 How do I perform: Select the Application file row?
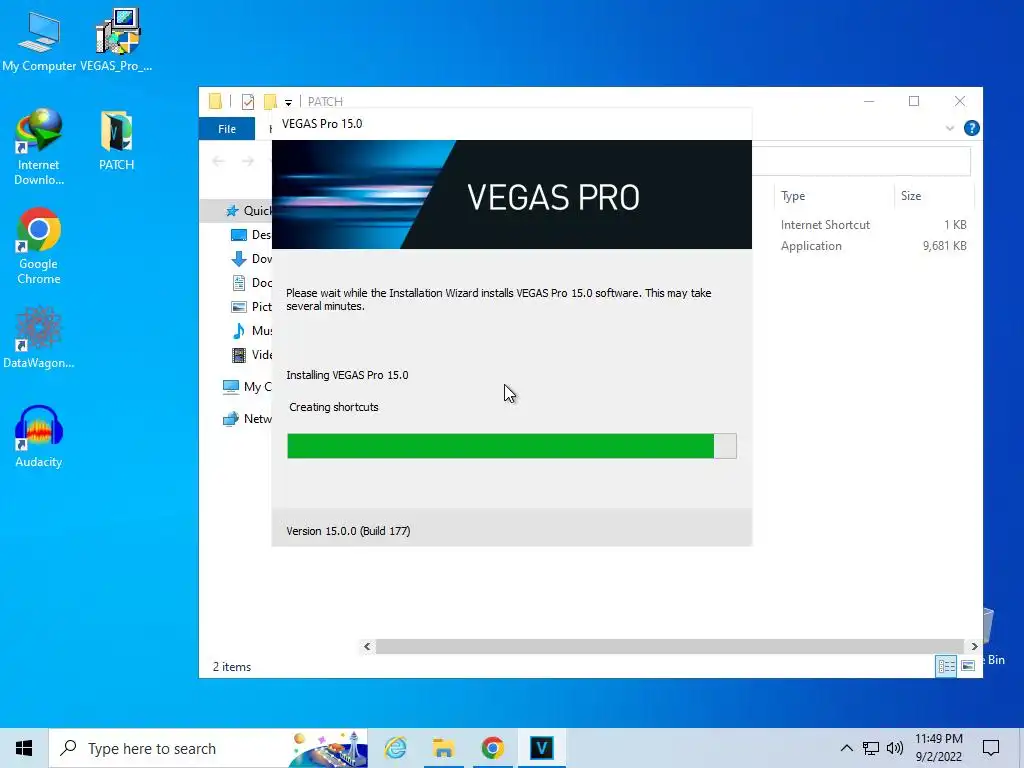pyautogui.click(x=863, y=246)
